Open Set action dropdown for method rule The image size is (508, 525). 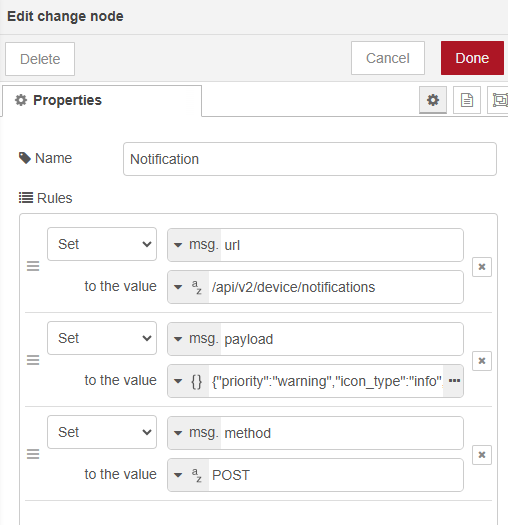click(x=102, y=432)
